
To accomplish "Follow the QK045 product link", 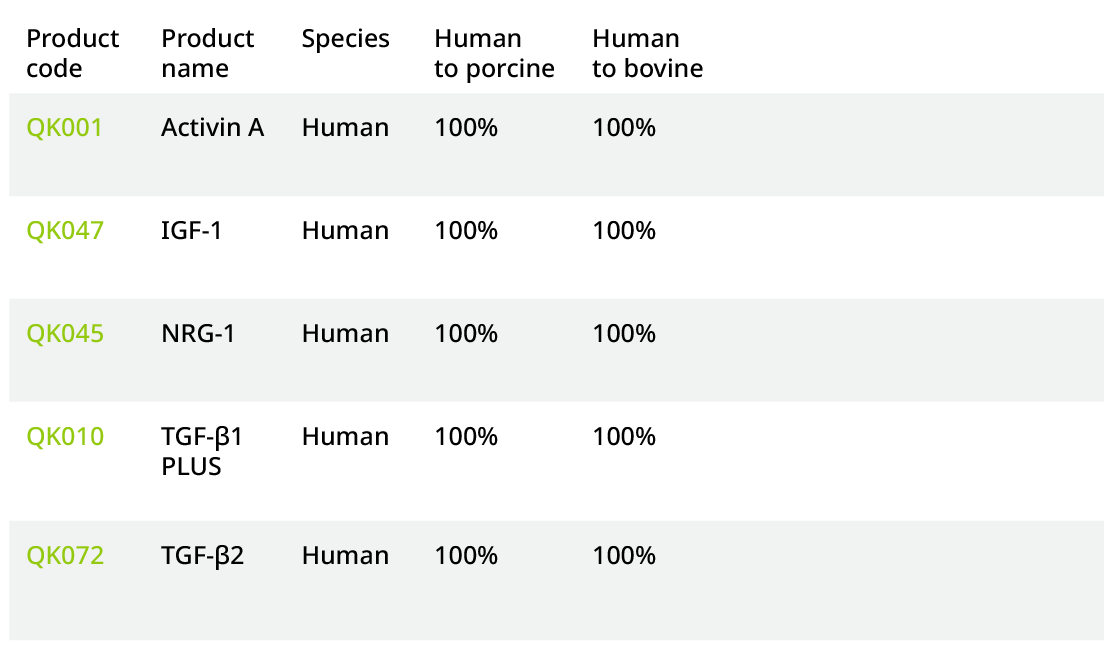I will [65, 334].
